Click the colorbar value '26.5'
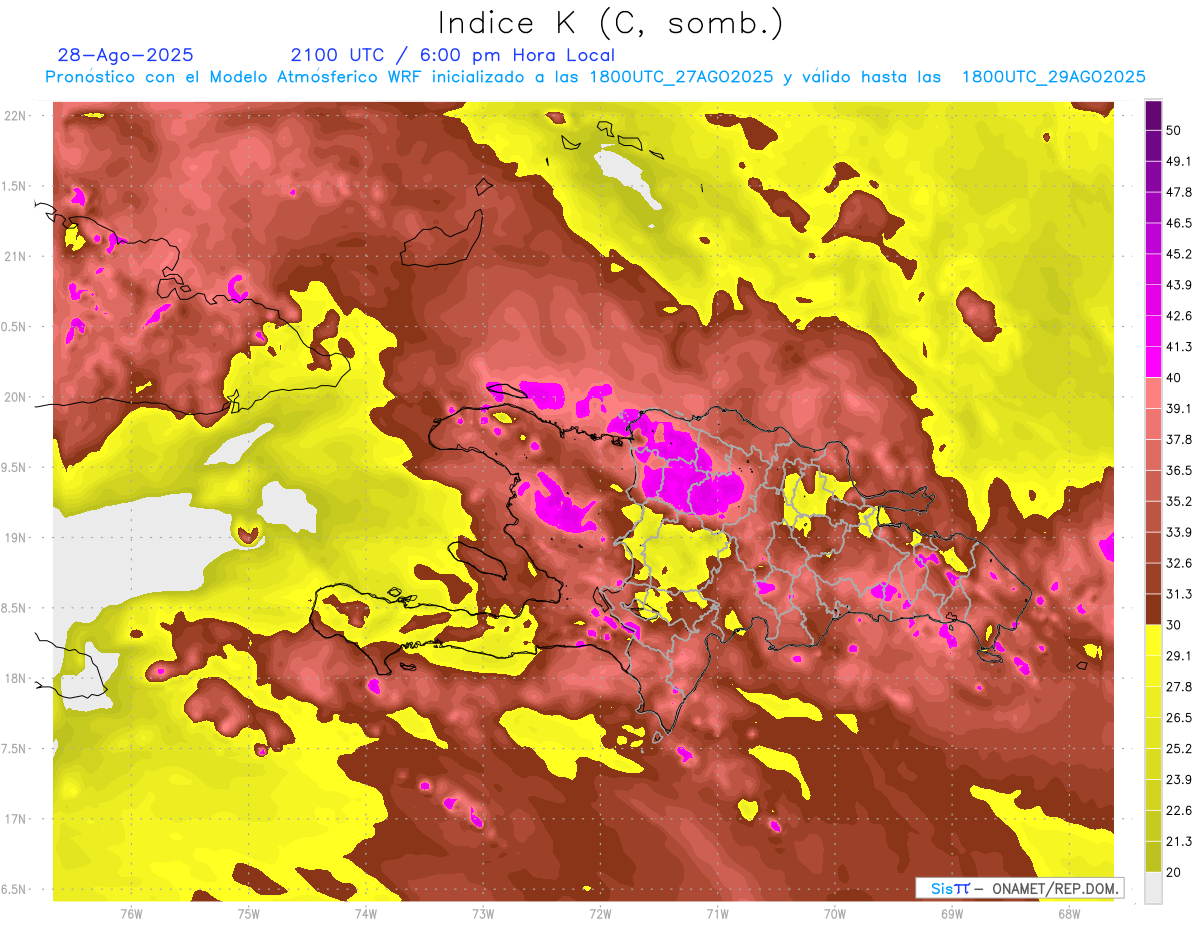 (1179, 718)
